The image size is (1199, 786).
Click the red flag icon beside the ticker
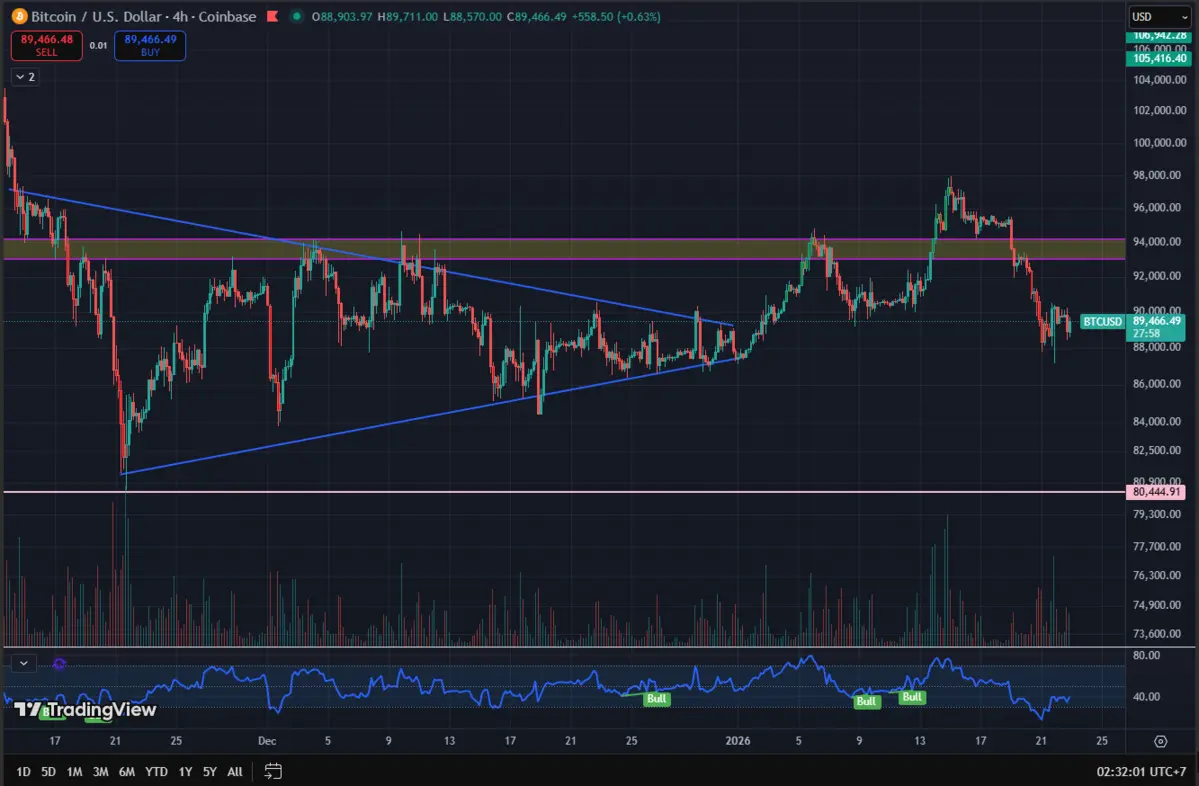pyautogui.click(x=271, y=16)
